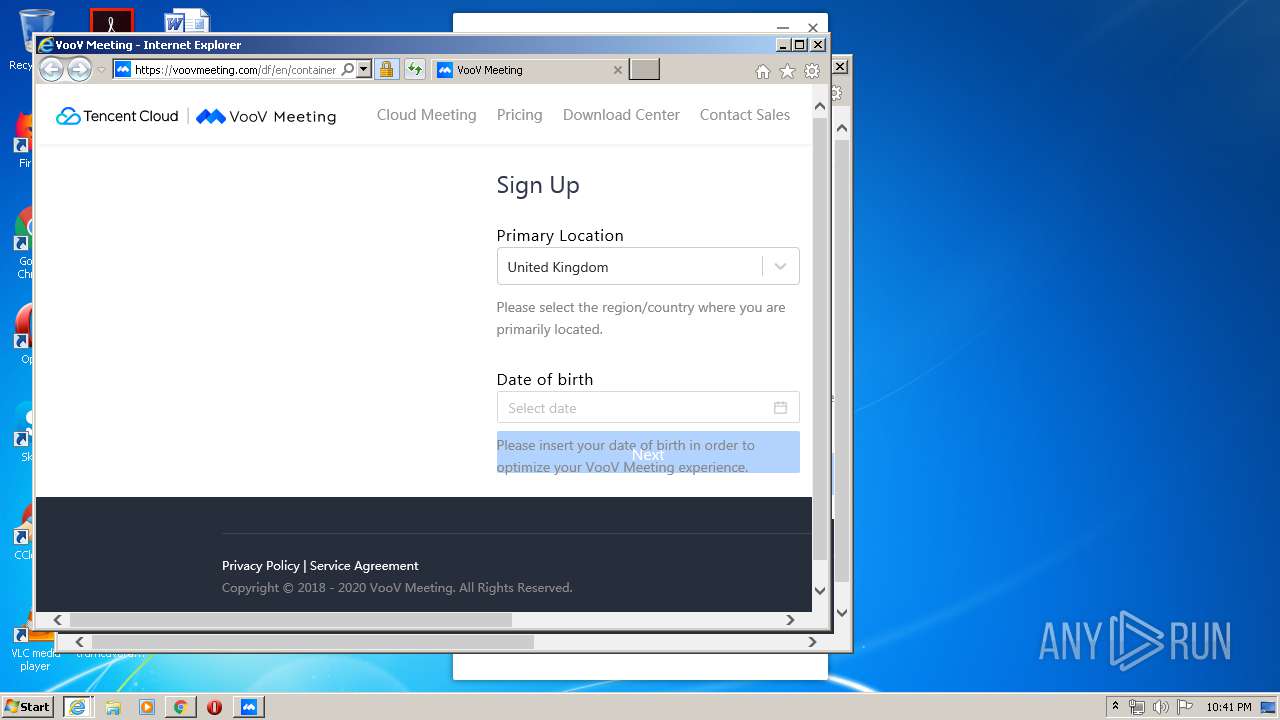Open the Service Agreement link
Viewport: 1280px width, 720px height.
tap(364, 566)
